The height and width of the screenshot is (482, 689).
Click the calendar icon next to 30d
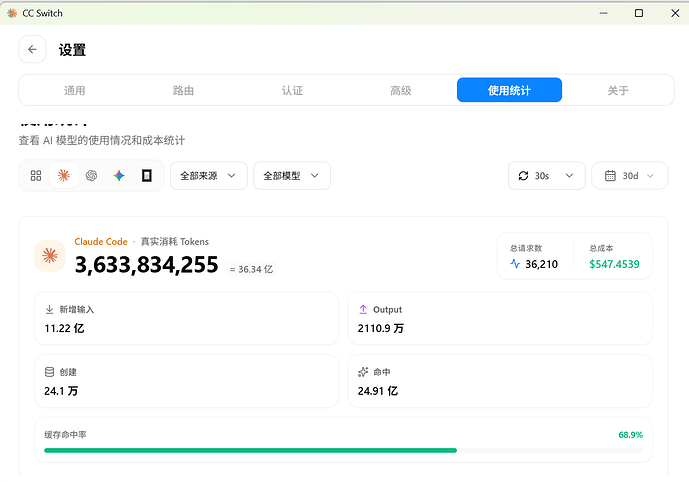tap(610, 176)
